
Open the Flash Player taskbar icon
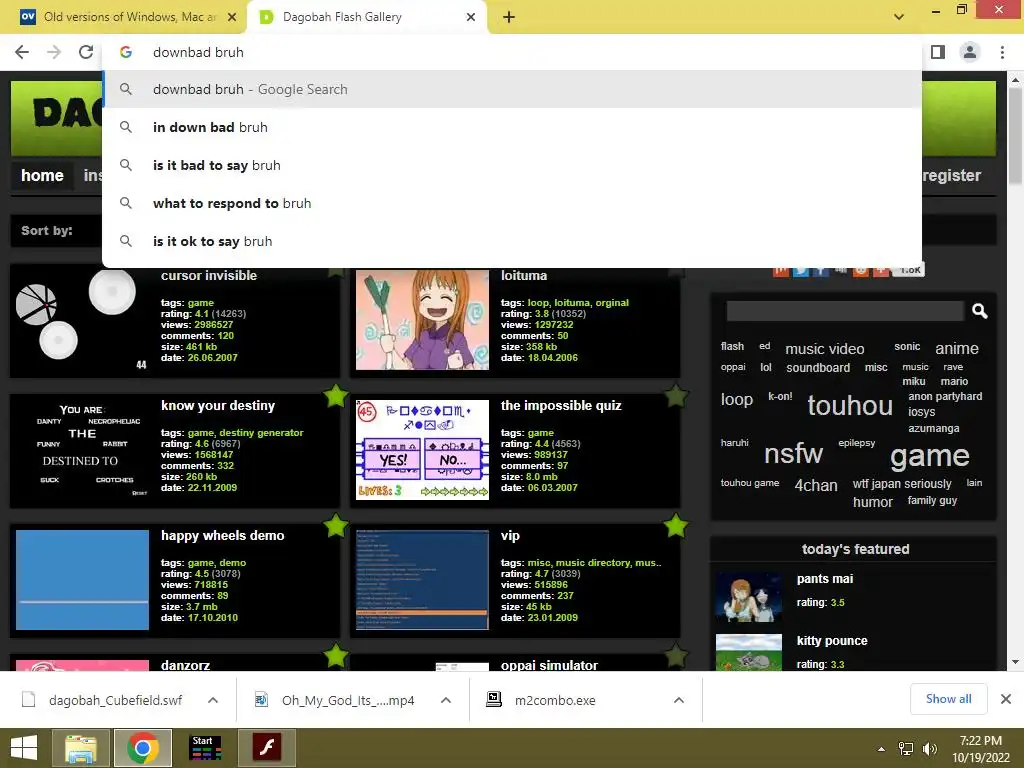coord(267,748)
